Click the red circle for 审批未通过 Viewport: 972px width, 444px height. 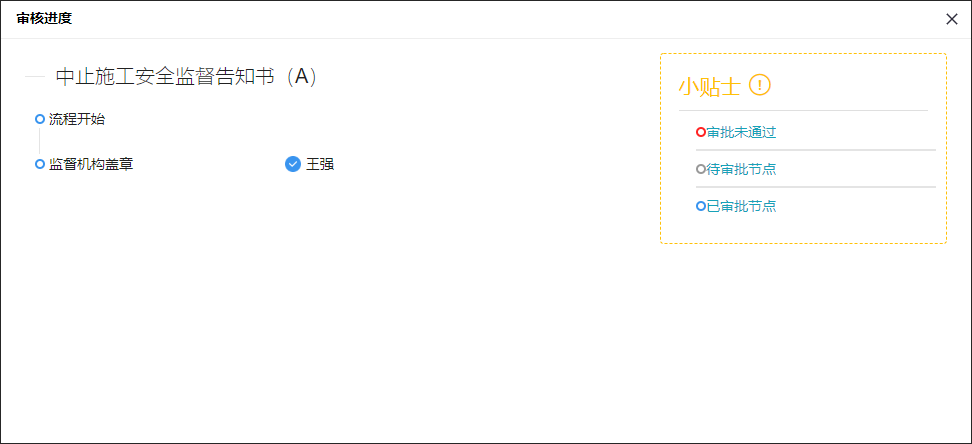[x=700, y=132]
